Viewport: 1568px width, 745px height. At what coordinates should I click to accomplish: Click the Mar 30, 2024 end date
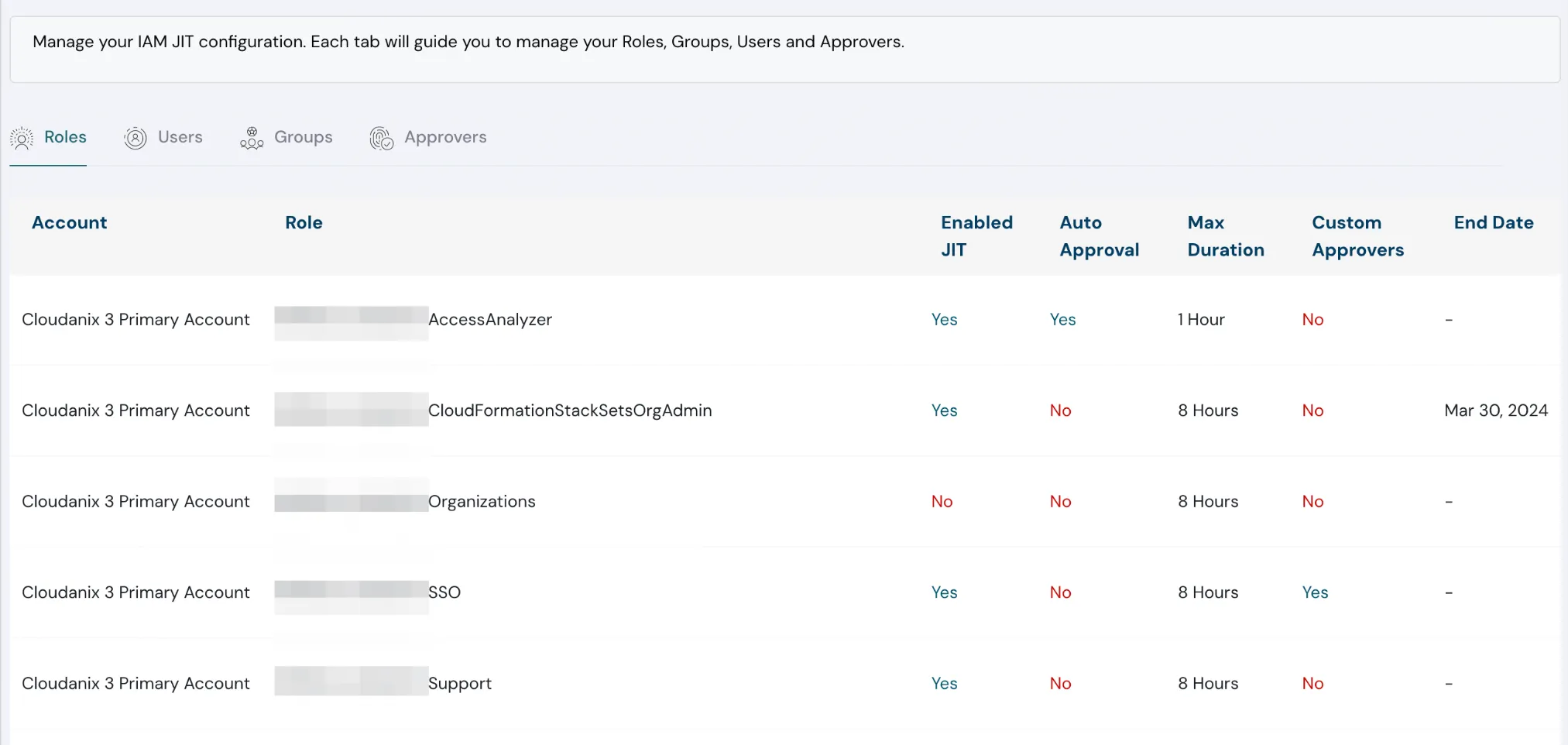point(1495,410)
